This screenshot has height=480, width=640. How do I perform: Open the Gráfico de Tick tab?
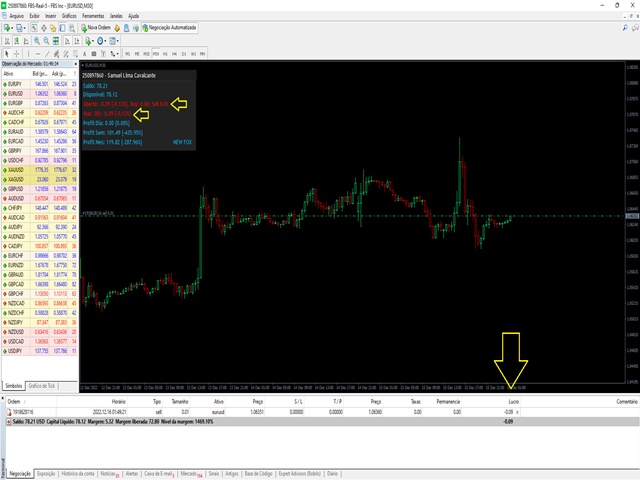[43, 385]
